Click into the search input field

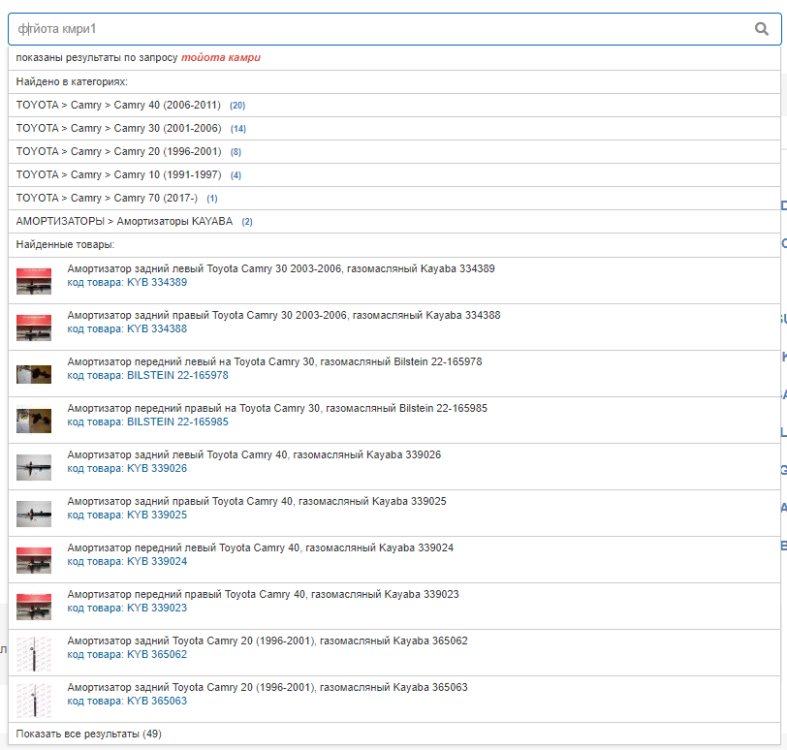[380, 29]
